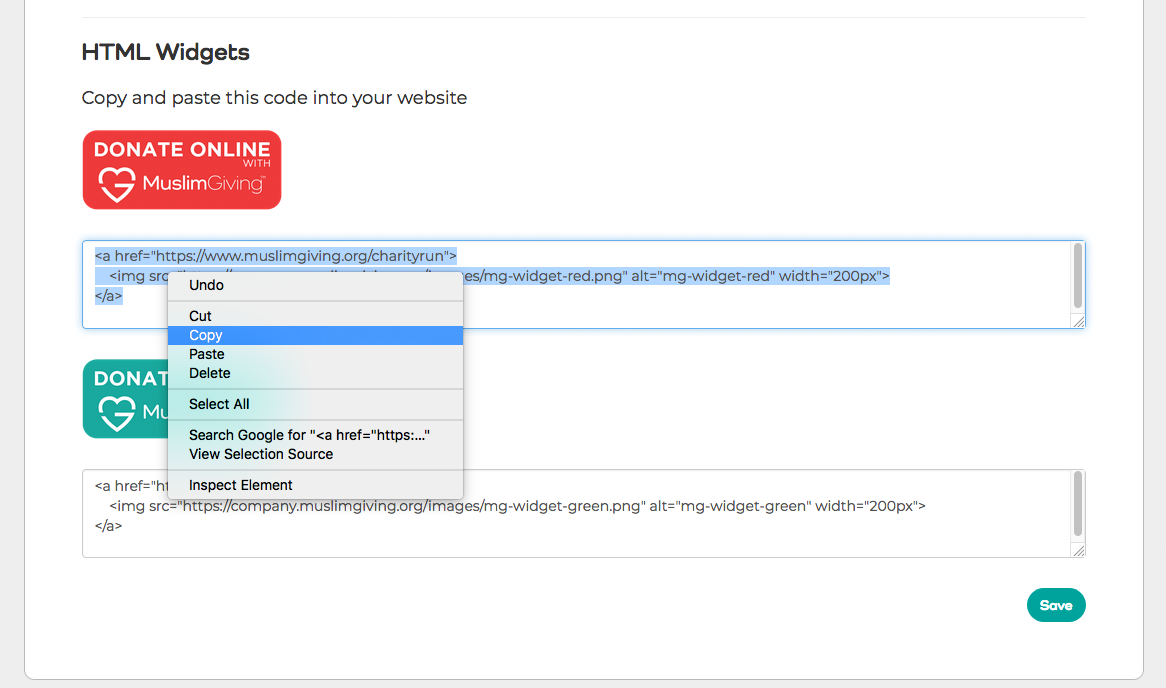1166x688 pixels.
Task: Click the closing </a> tag in green code
Action: 109,526
